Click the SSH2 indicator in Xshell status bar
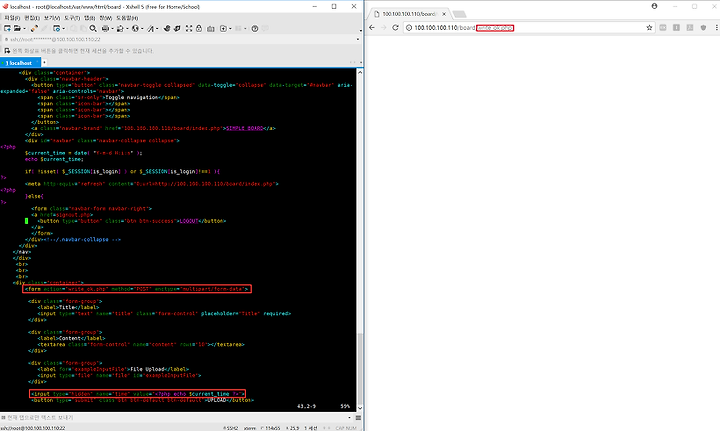This screenshot has width=720, height=431. (x=231, y=428)
